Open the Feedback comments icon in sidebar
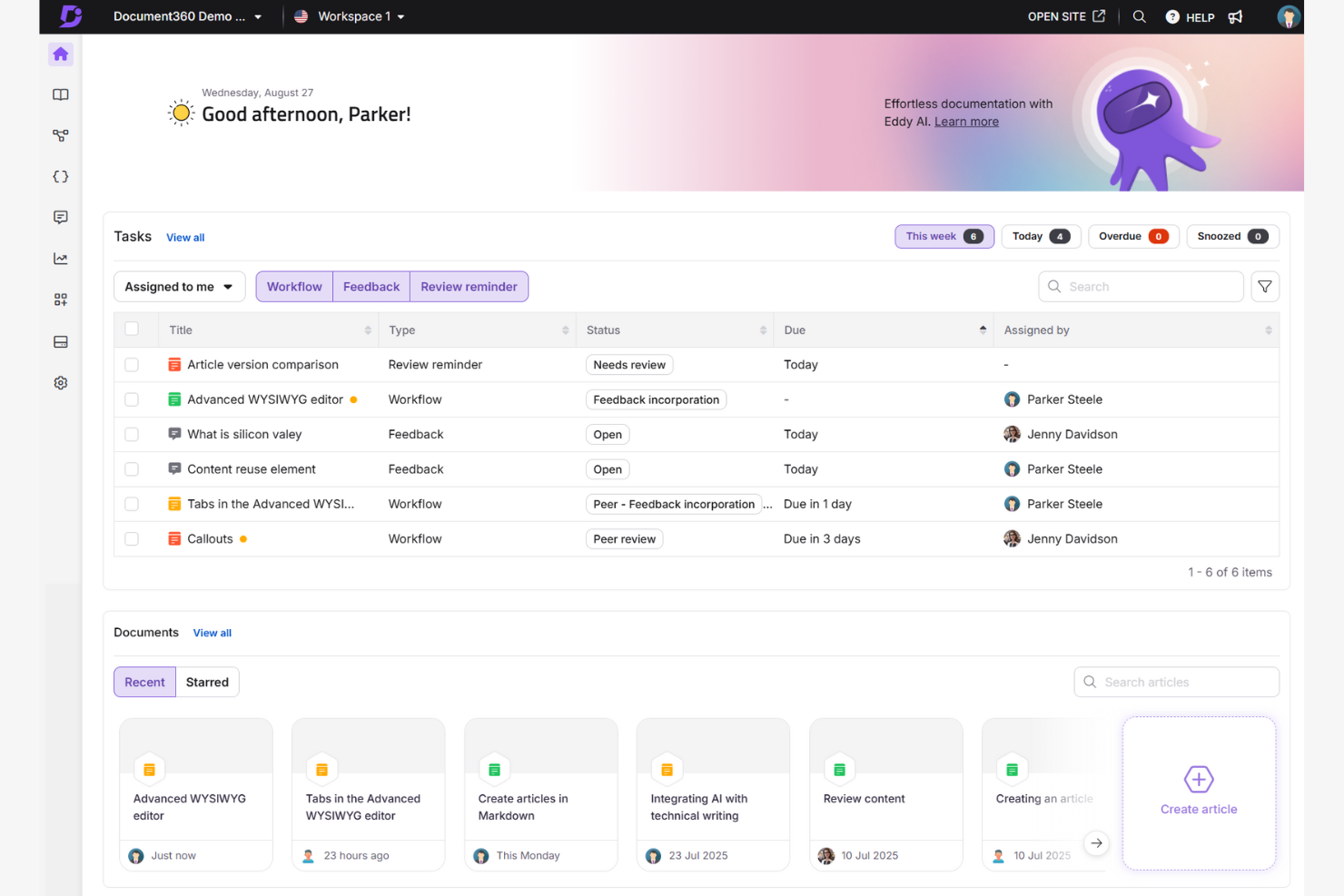This screenshot has height=896, width=1344. 60,217
